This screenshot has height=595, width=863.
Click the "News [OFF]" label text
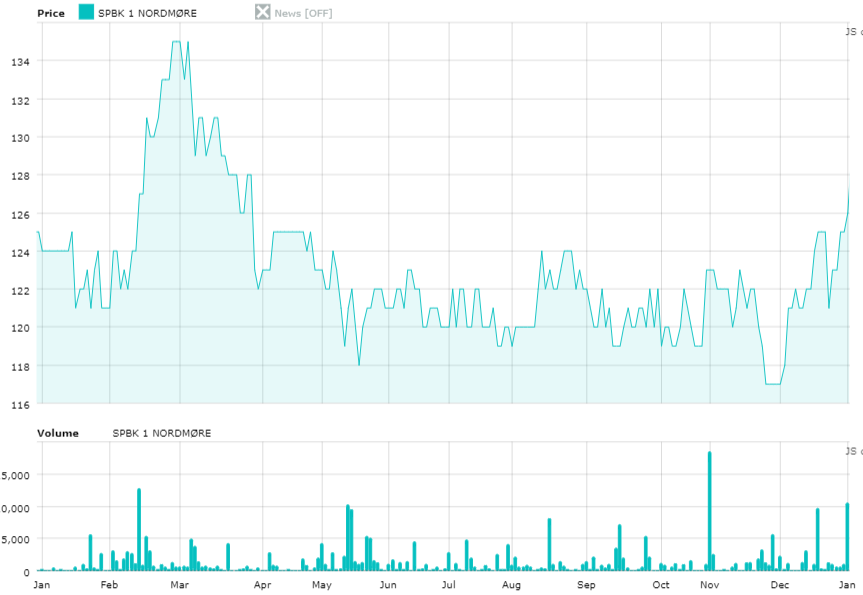coord(303,13)
